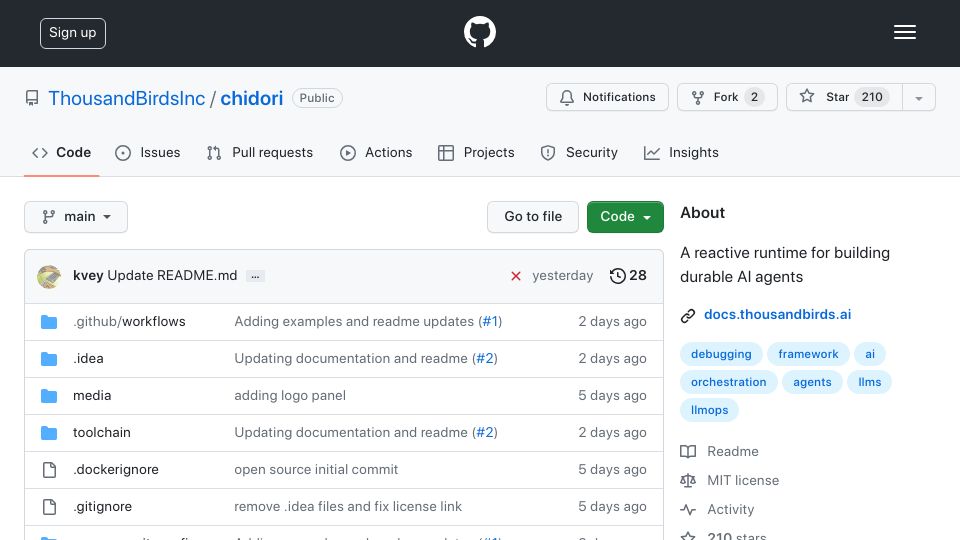Open the Security tab
Image resolution: width=960 pixels, height=540 pixels.
click(x=579, y=152)
